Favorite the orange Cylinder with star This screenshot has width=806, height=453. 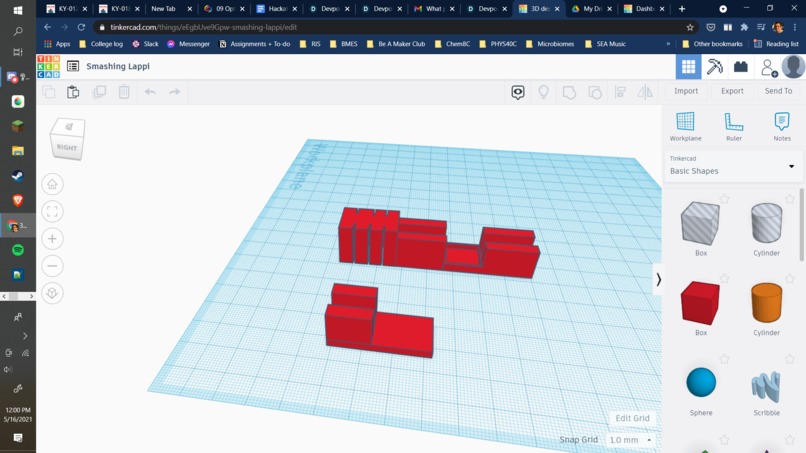(790, 279)
